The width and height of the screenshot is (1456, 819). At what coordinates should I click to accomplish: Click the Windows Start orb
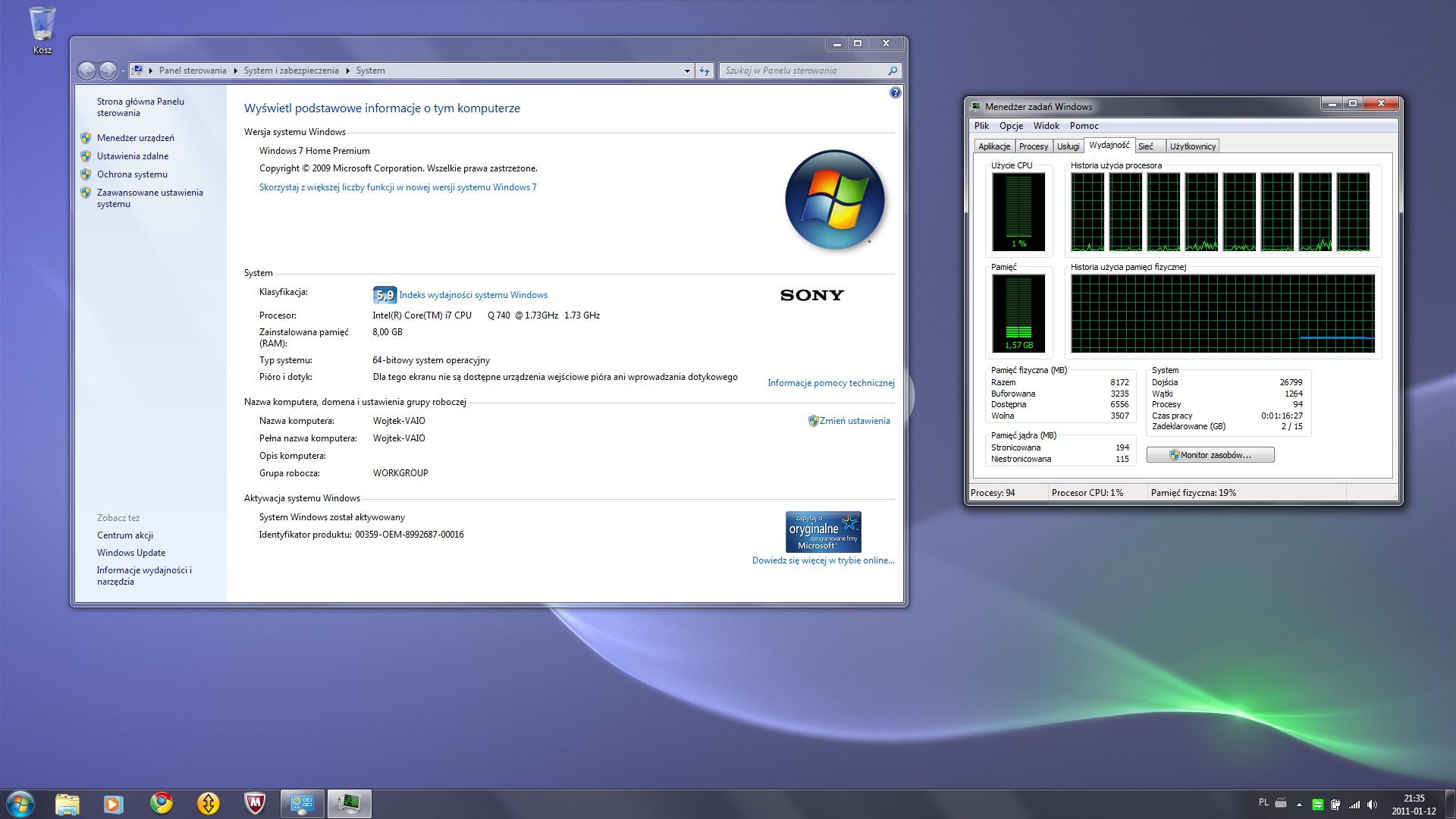[20, 804]
